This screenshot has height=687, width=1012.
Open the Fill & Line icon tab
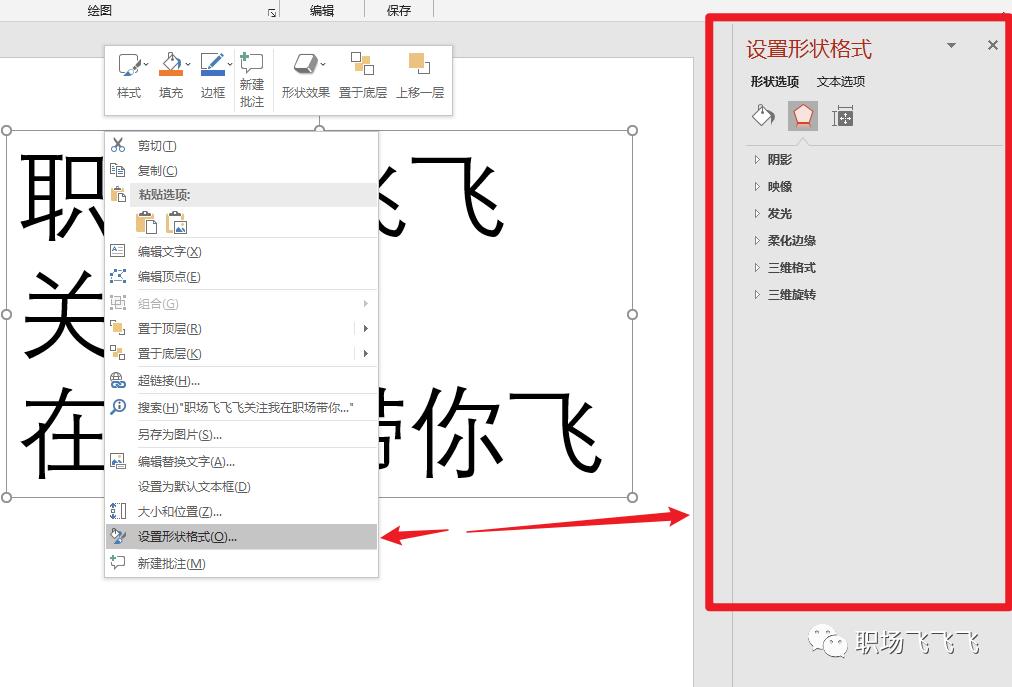(763, 116)
